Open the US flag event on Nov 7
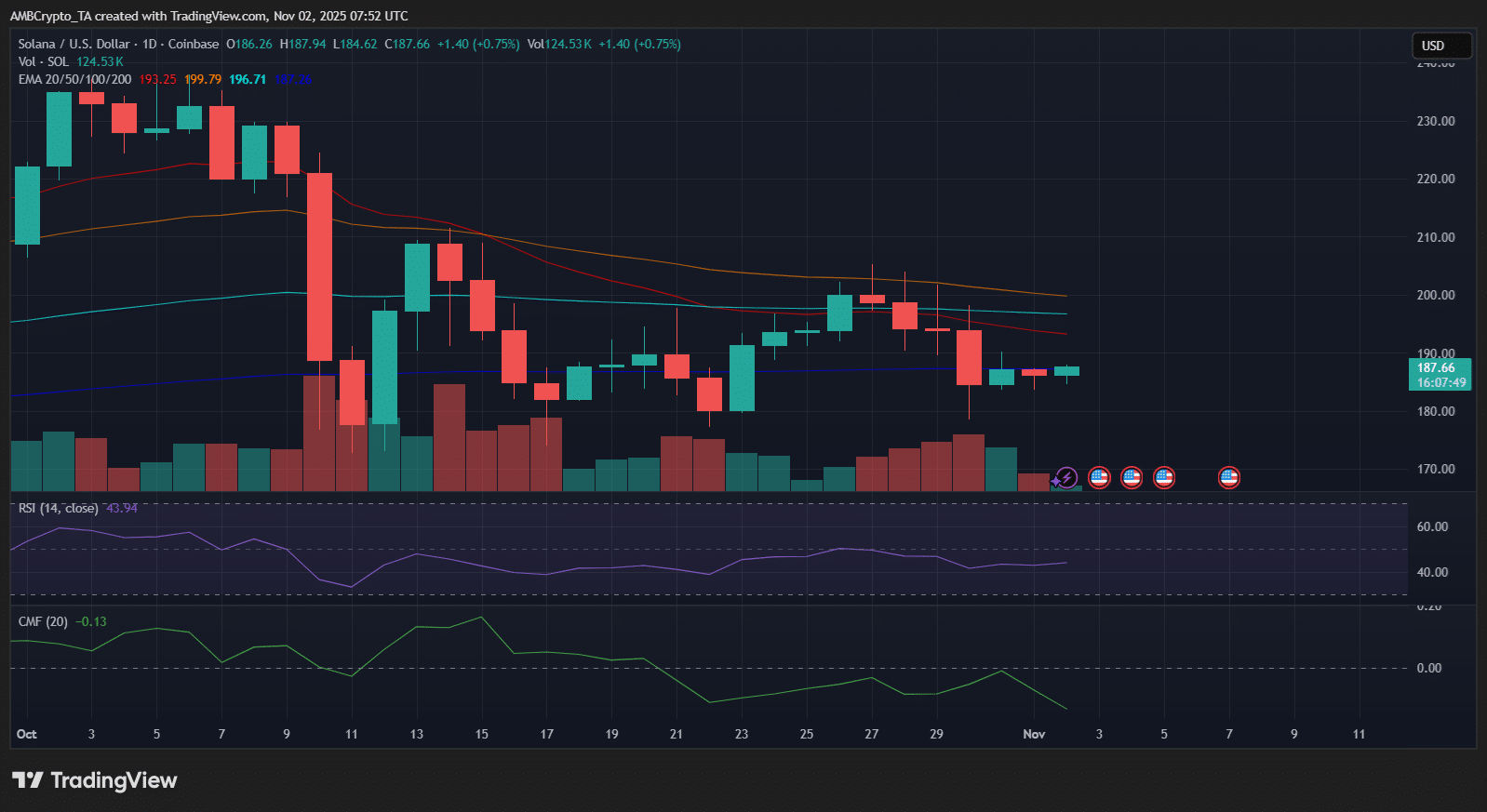Image resolution: width=1487 pixels, height=812 pixels. pyautogui.click(x=1229, y=478)
